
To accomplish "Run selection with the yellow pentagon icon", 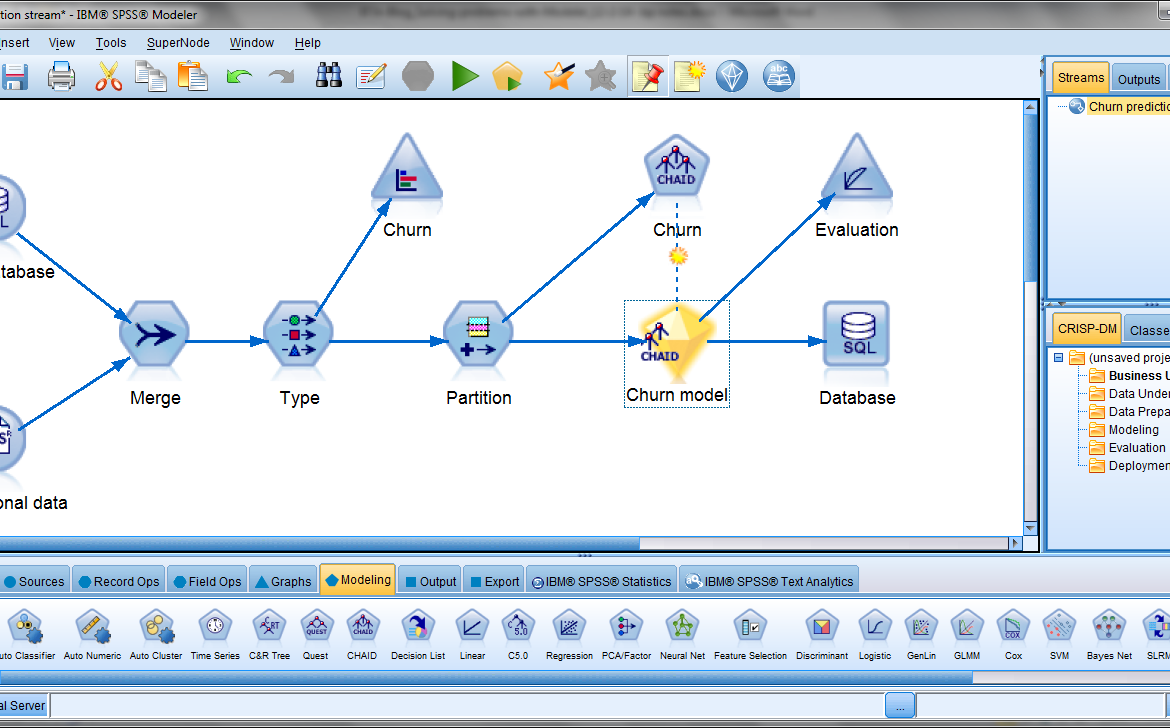I will [x=508, y=76].
